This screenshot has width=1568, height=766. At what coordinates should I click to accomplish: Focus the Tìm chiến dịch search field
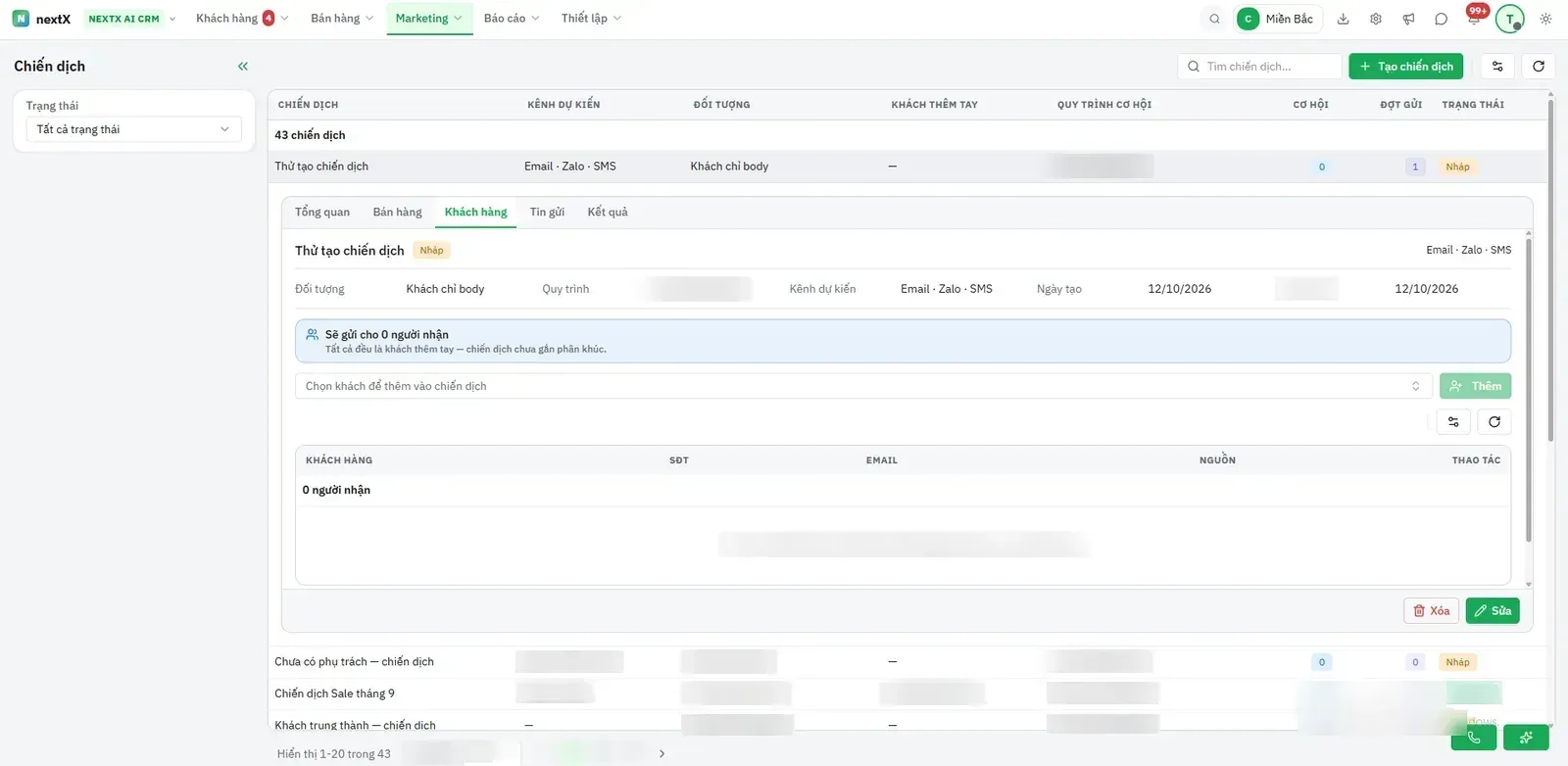pyautogui.click(x=1259, y=67)
